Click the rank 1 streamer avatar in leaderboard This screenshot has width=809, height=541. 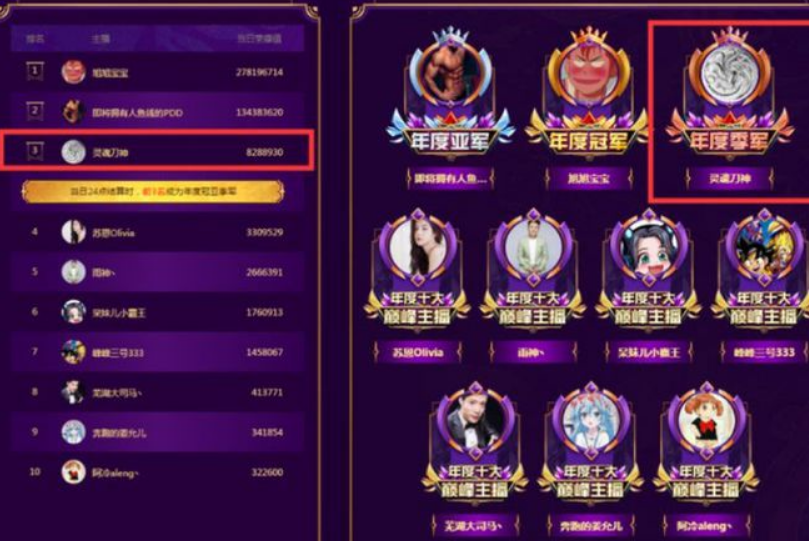tap(73, 72)
